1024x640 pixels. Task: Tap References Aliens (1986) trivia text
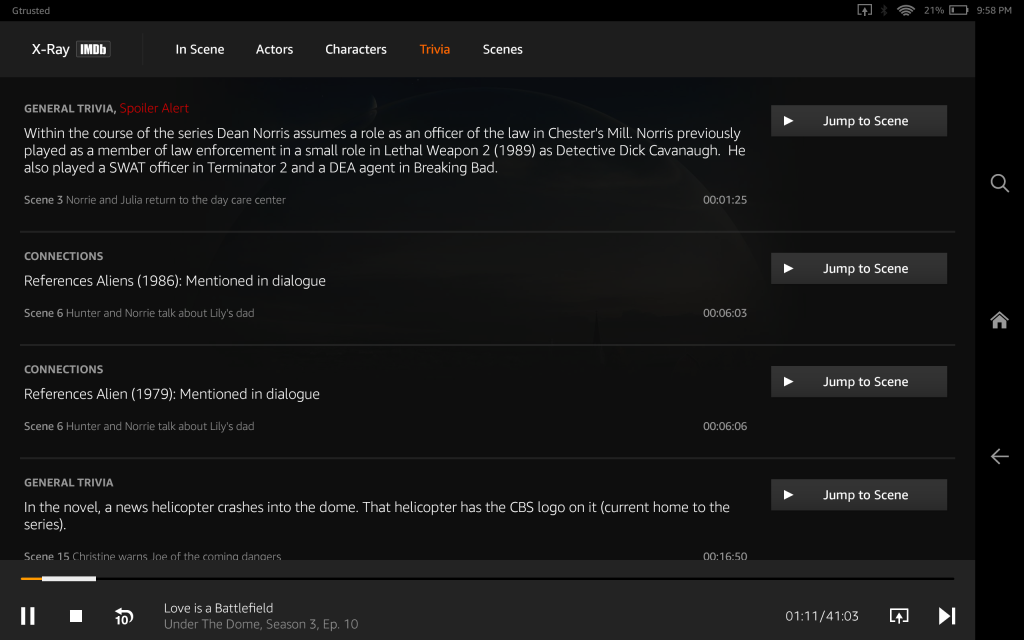(x=174, y=281)
